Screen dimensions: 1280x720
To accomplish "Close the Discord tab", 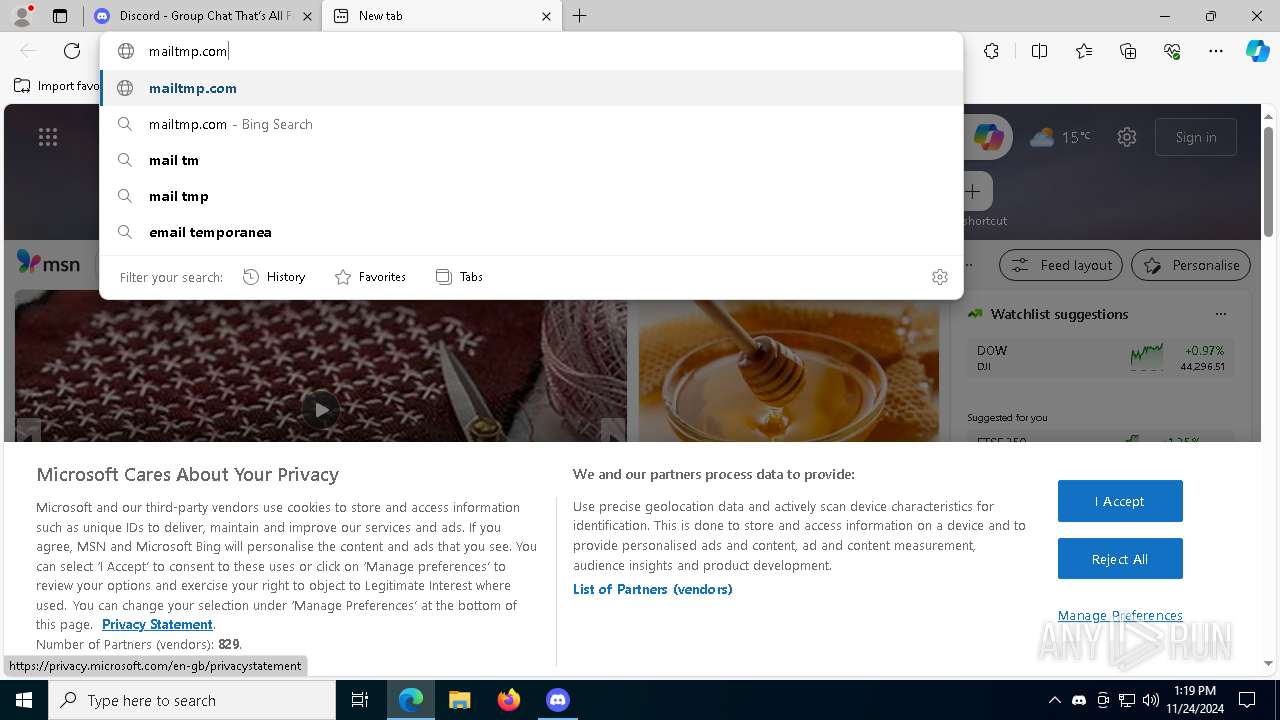I will coord(307,16).
